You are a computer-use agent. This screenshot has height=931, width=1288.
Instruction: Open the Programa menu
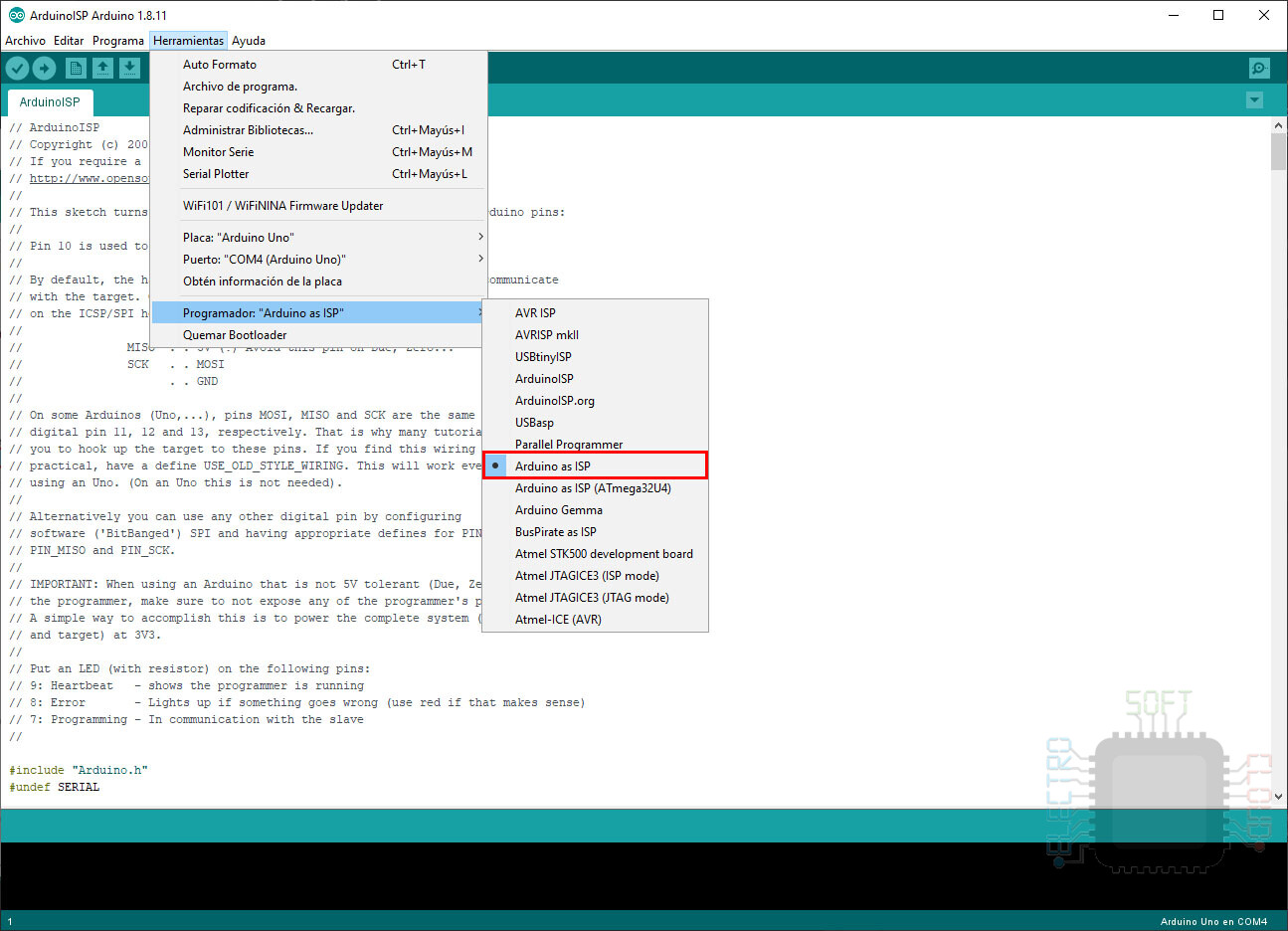(118, 41)
